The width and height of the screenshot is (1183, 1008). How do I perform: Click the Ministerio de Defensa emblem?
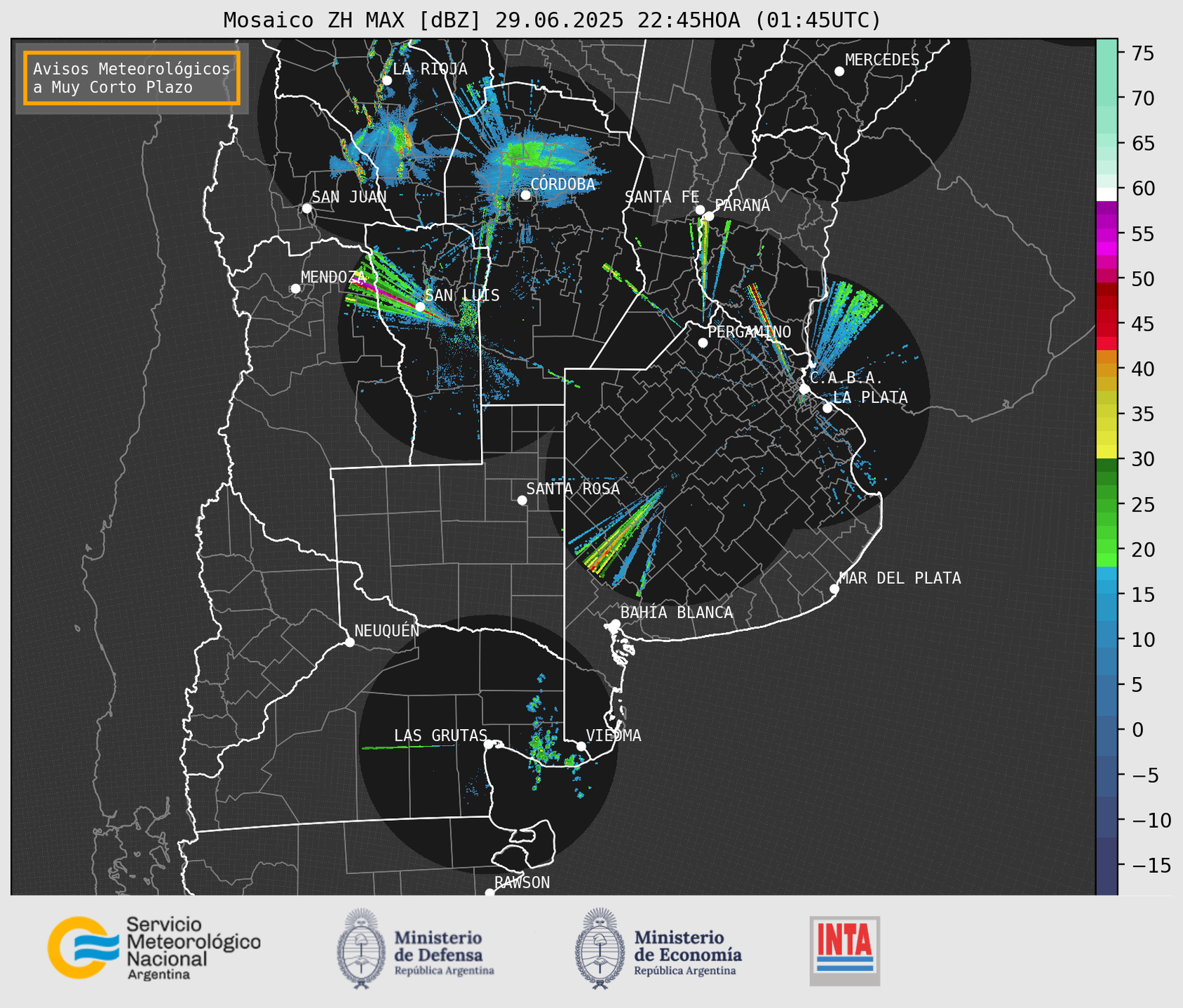tap(361, 948)
